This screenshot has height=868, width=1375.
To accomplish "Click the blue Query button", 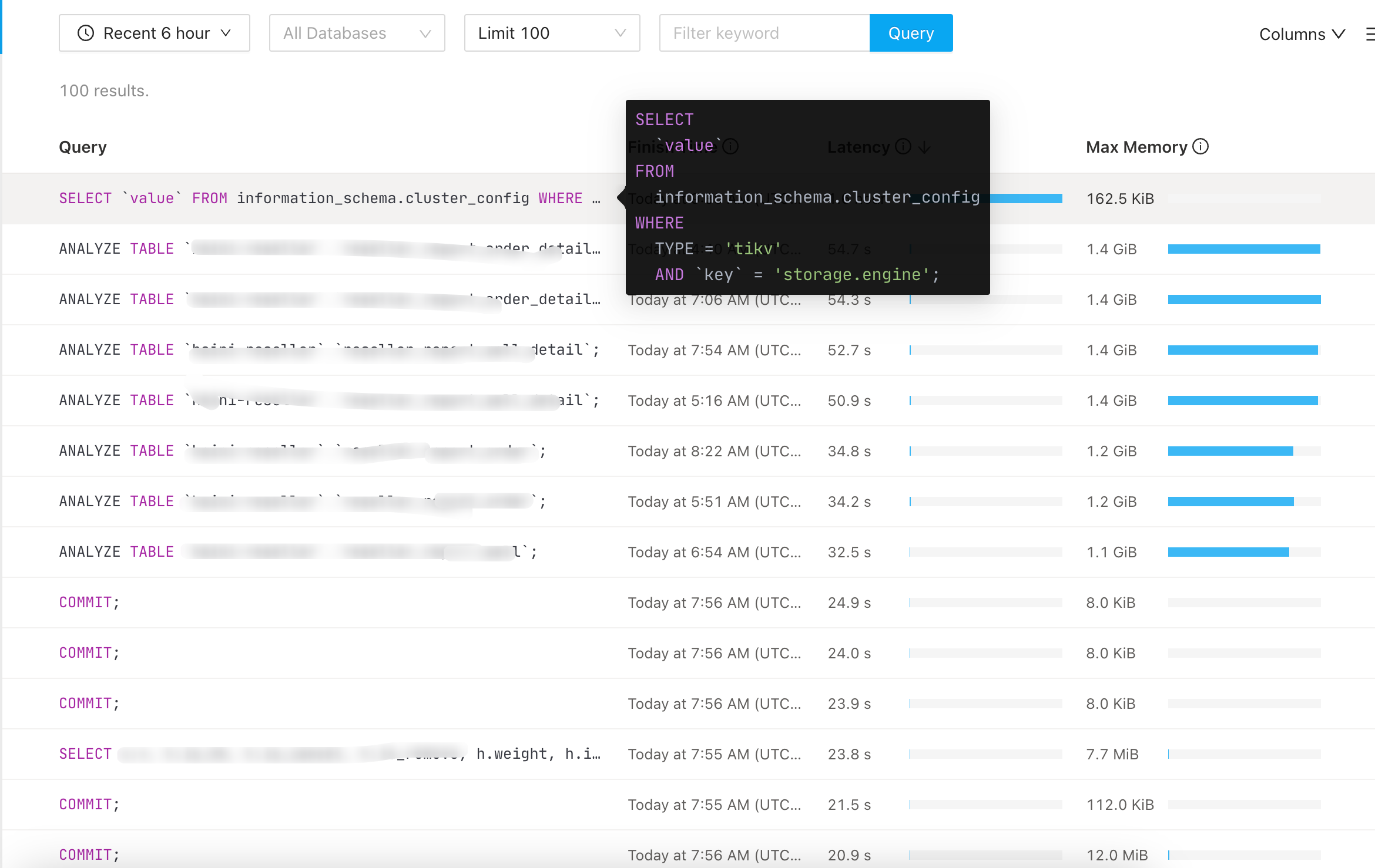I will click(911, 33).
